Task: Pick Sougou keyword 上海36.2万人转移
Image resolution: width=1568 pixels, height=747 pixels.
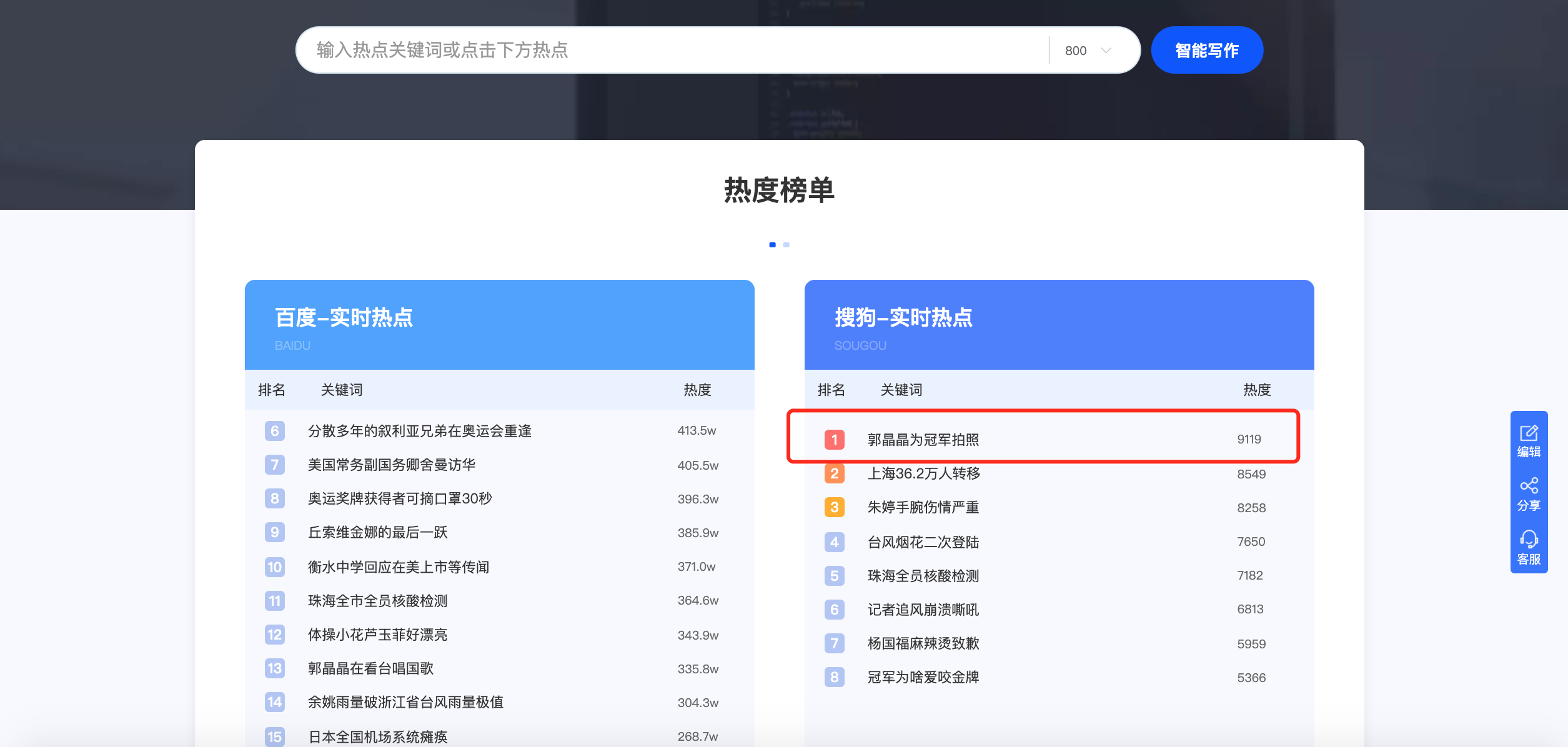Action: pos(924,473)
